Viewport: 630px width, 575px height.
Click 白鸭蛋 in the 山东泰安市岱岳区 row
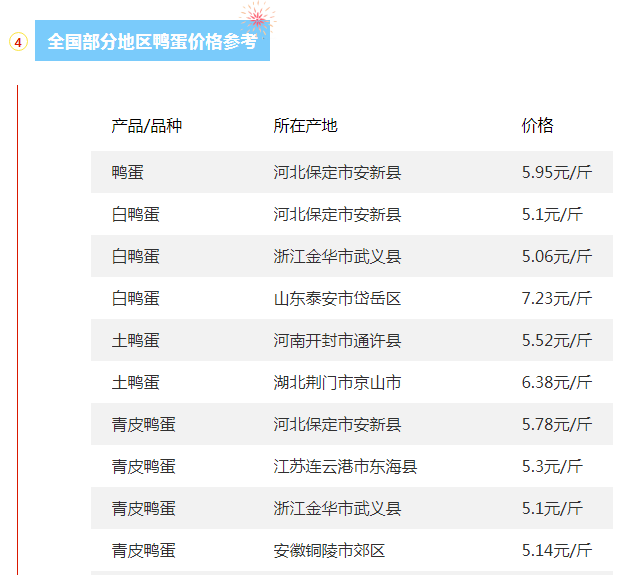pos(135,299)
